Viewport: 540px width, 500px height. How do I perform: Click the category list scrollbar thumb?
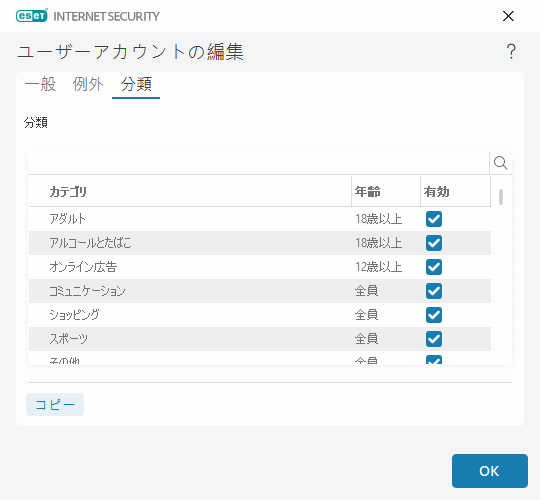(501, 197)
